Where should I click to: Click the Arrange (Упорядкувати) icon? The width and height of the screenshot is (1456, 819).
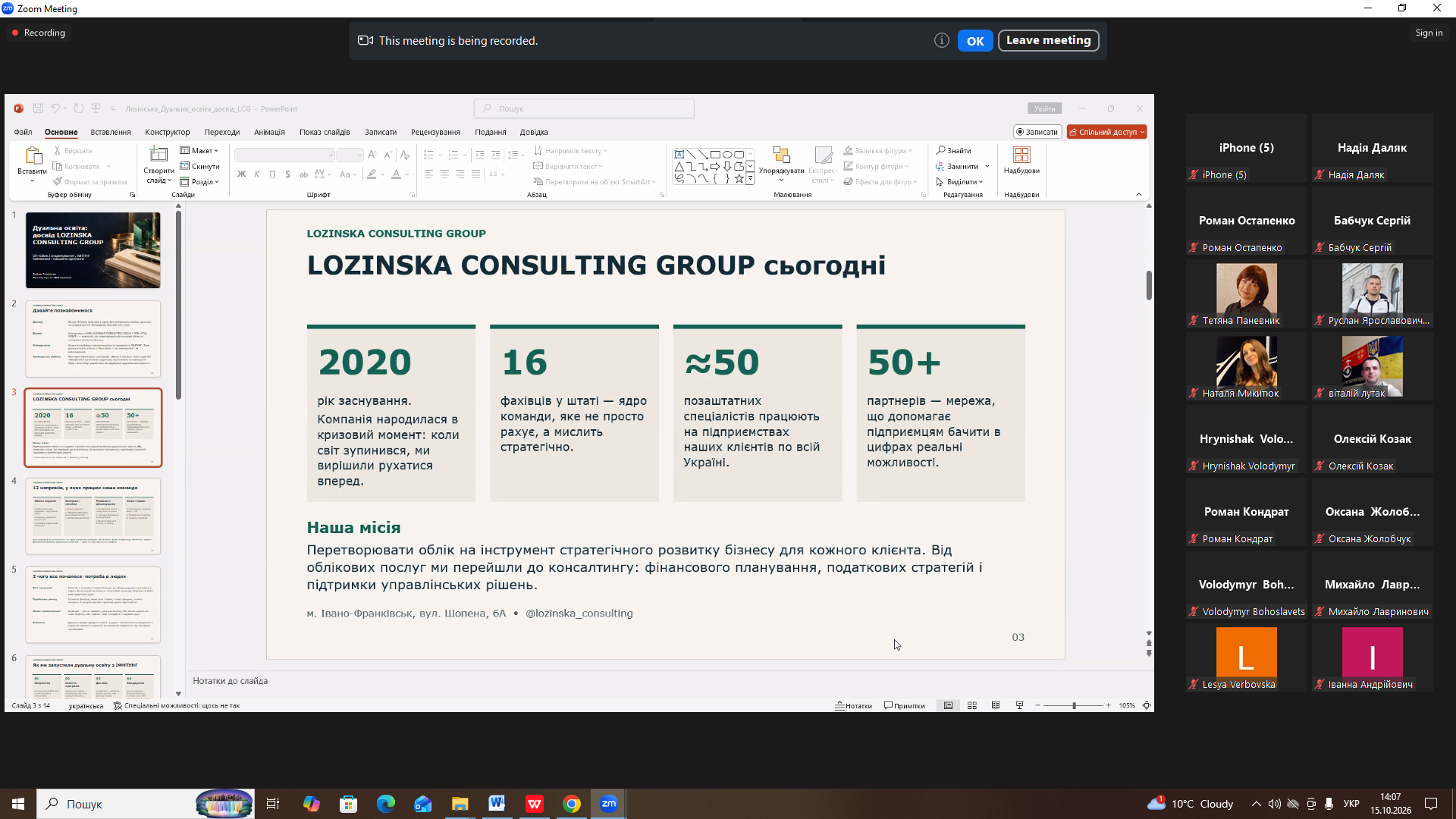pyautogui.click(x=781, y=155)
